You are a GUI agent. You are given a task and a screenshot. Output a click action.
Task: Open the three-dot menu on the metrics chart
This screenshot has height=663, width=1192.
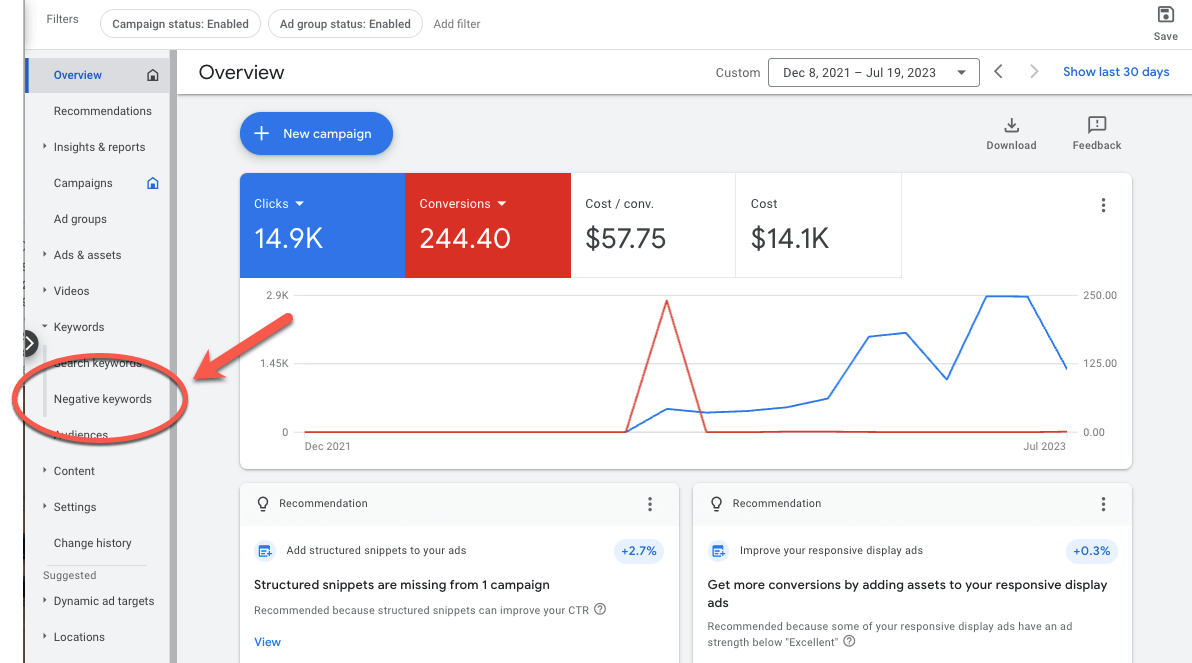(1103, 204)
